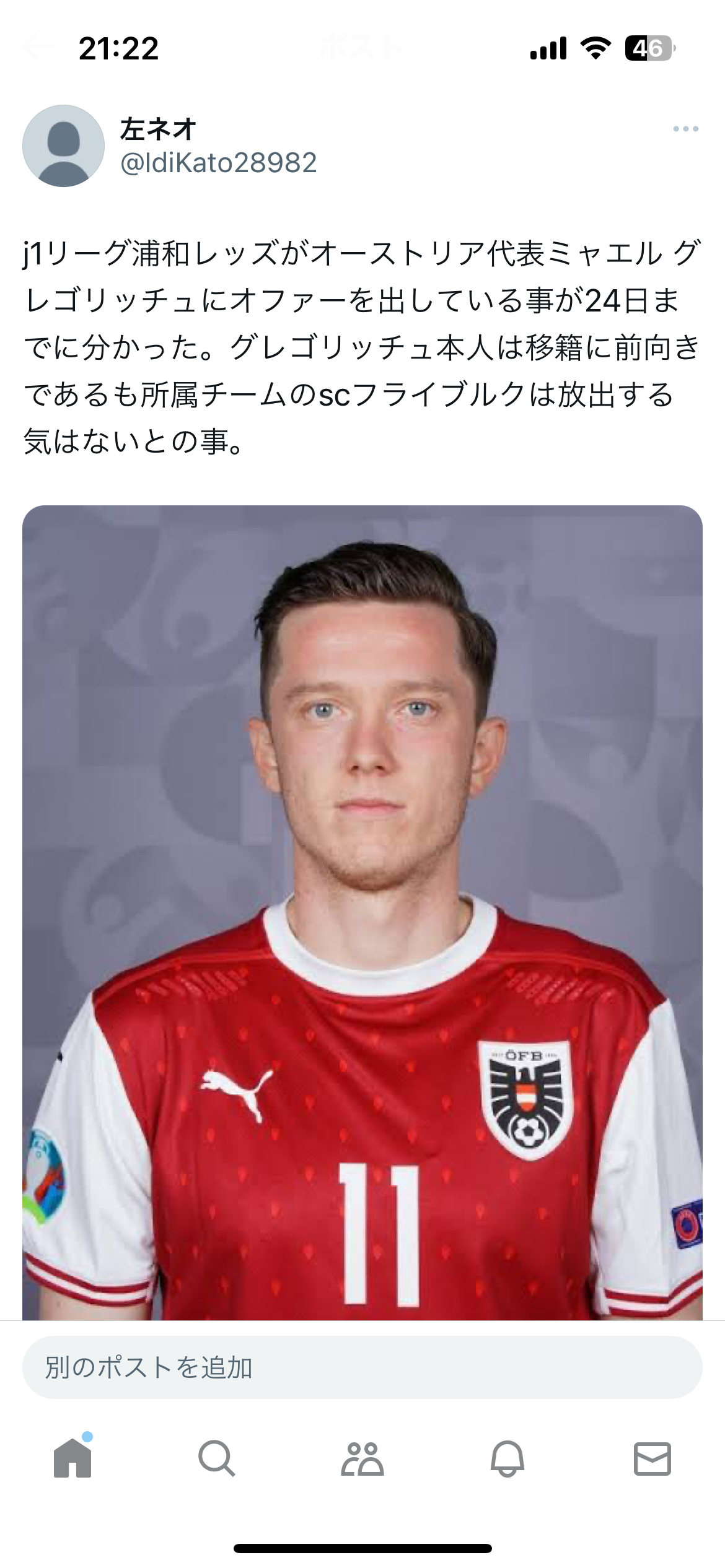Screen dimensions: 725x1568
Task: Open the Notifications bell icon
Action: (507, 1458)
